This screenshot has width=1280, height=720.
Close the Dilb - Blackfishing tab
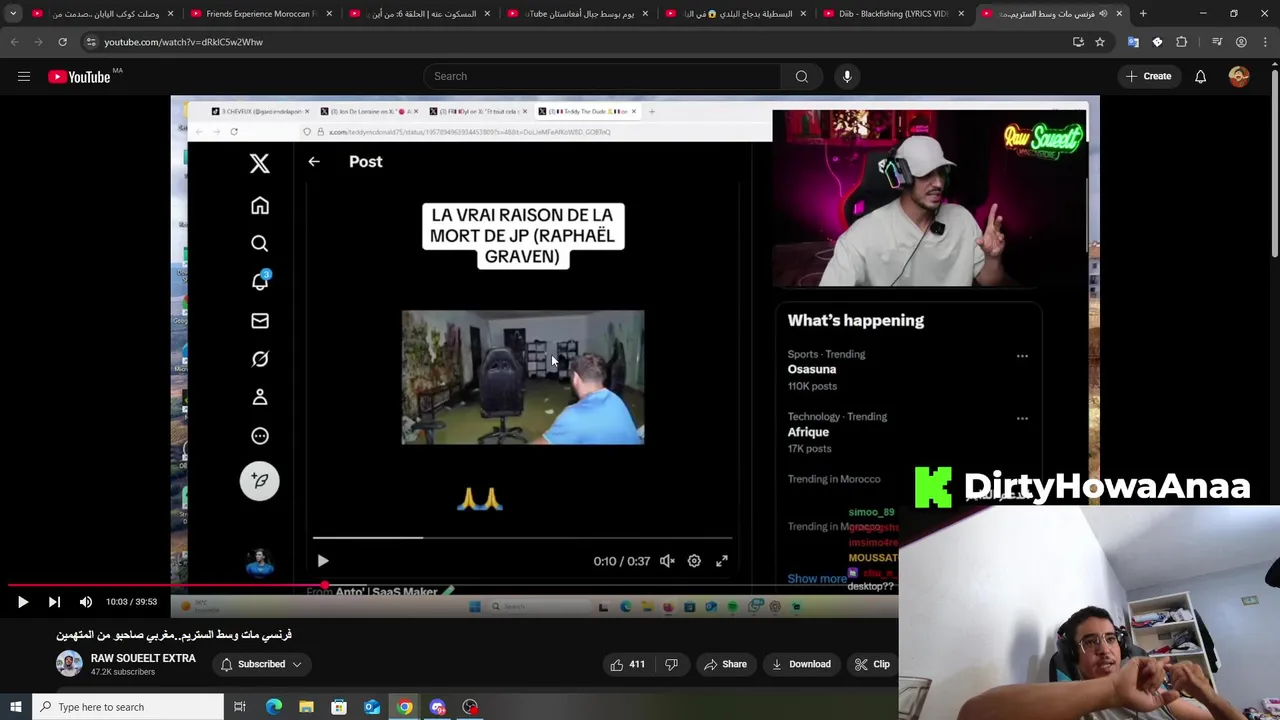click(961, 14)
